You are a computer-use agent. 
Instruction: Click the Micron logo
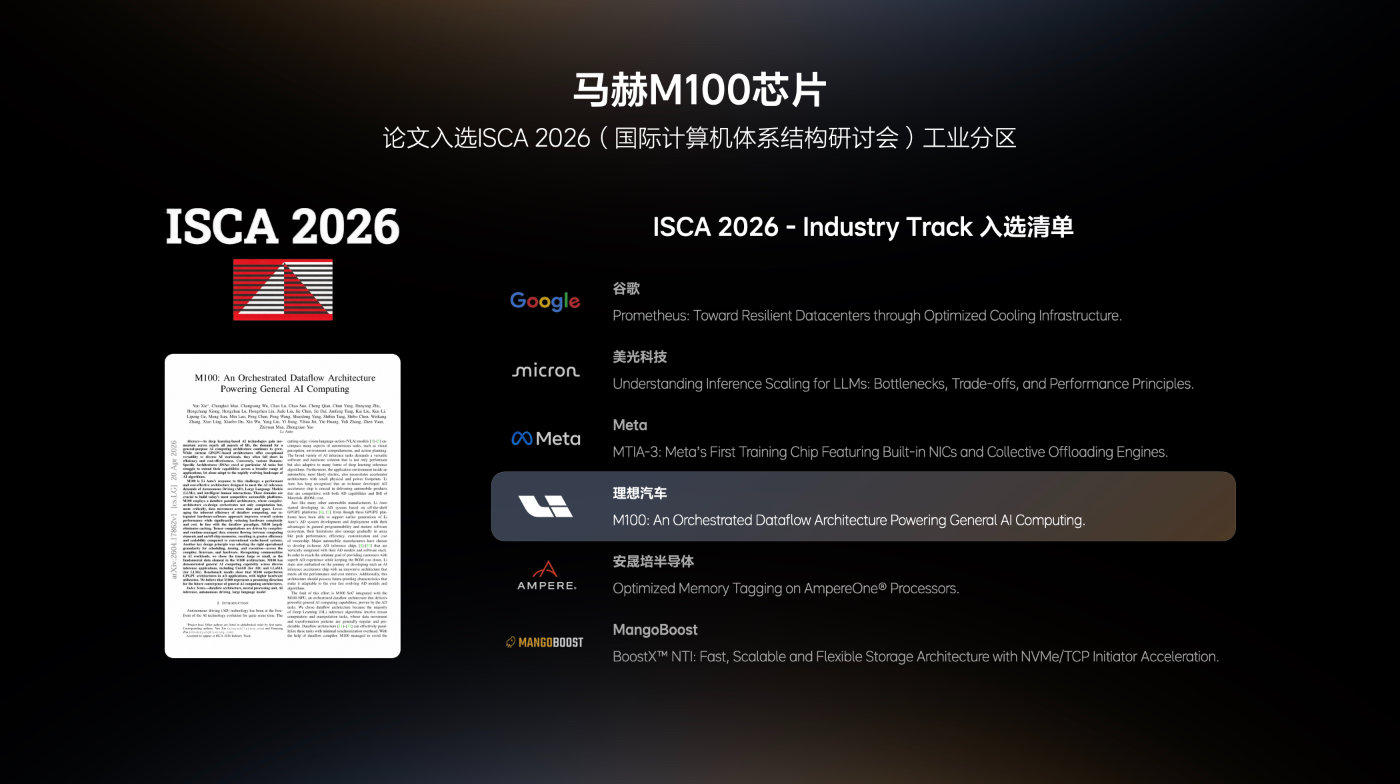pyautogui.click(x=546, y=370)
